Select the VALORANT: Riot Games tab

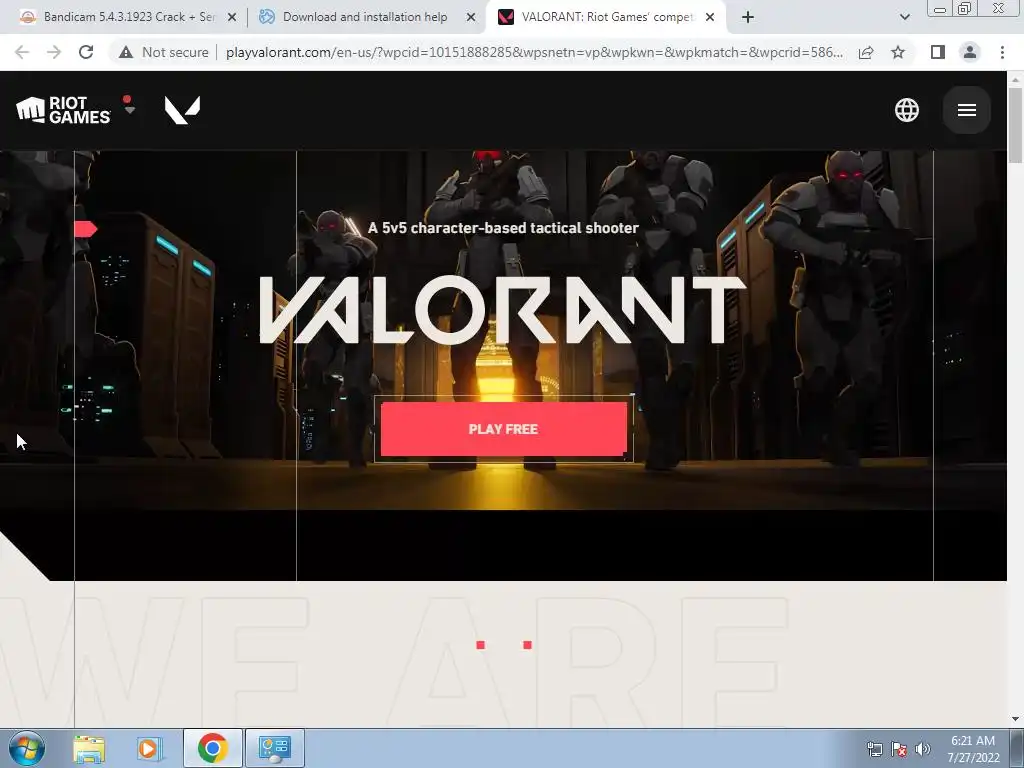tap(605, 17)
